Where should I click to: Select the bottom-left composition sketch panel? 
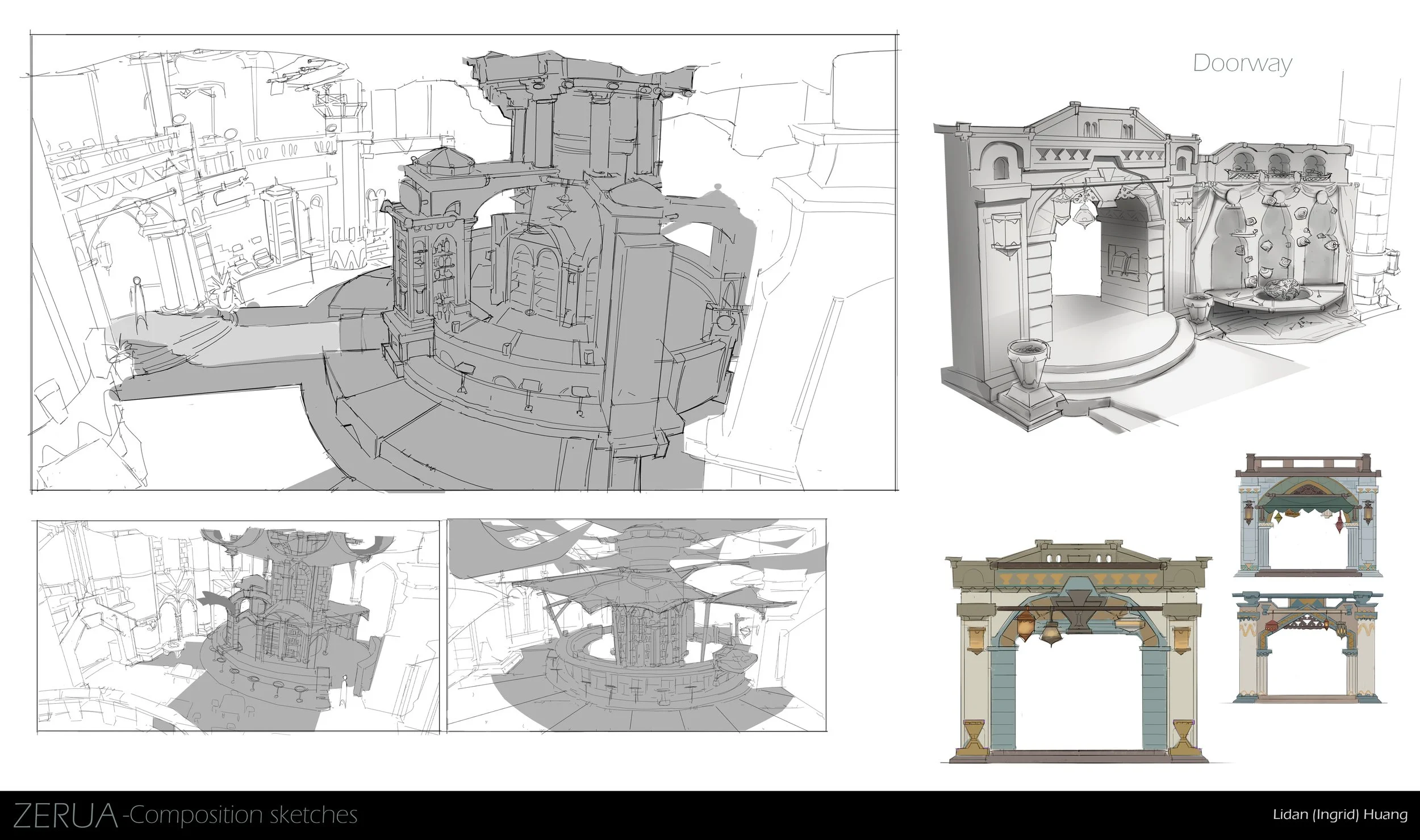pos(237,626)
